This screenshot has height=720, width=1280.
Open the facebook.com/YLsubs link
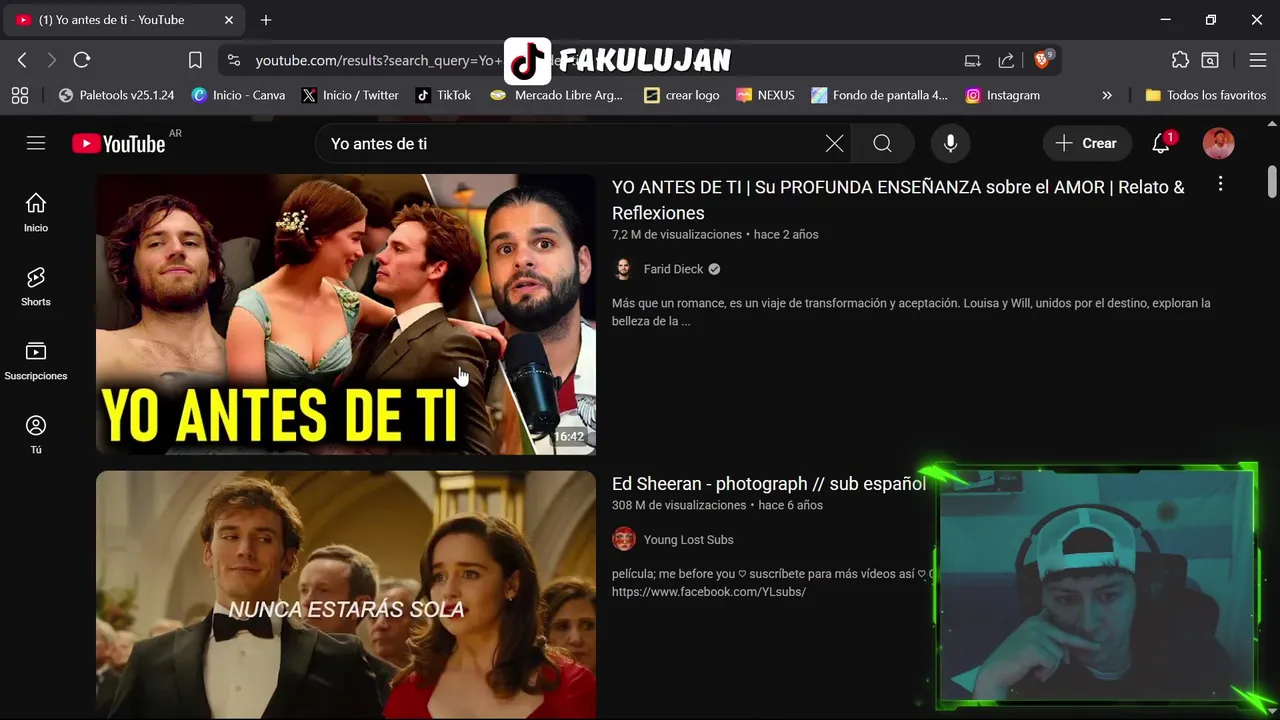[708, 592]
